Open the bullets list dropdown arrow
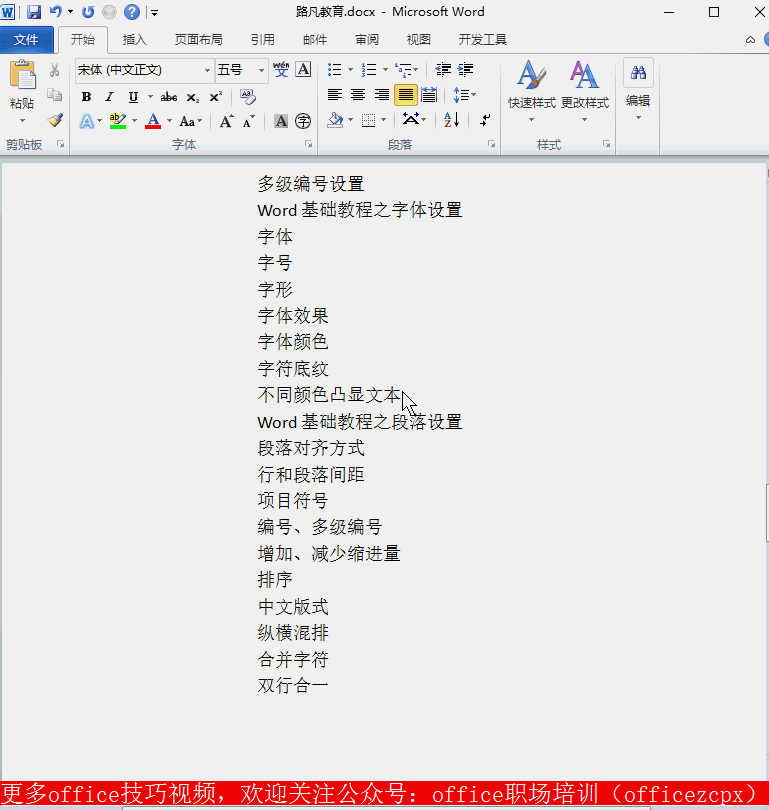 pyautogui.click(x=350, y=69)
